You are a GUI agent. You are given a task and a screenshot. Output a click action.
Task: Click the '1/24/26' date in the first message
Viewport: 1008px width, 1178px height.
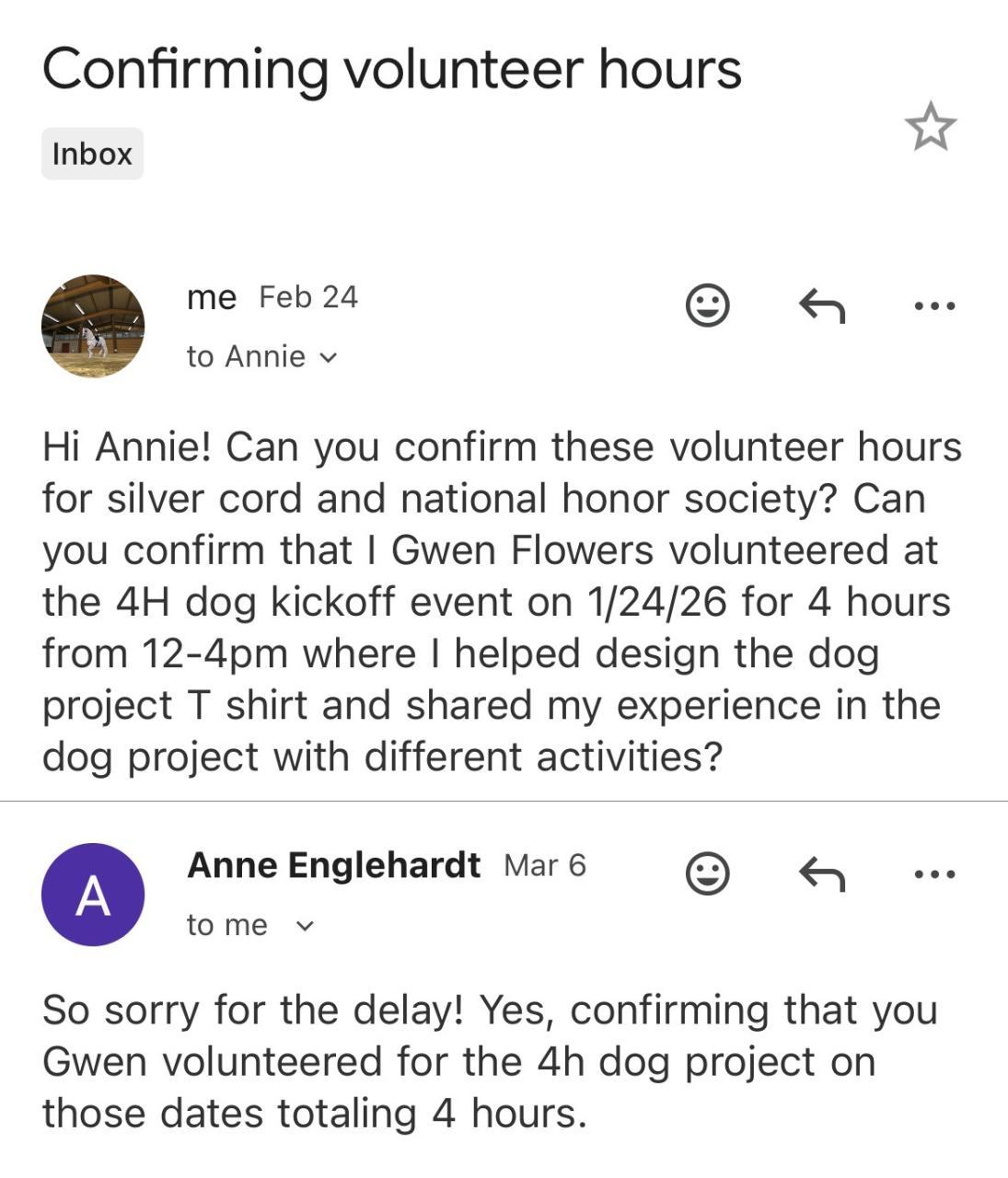(x=656, y=602)
